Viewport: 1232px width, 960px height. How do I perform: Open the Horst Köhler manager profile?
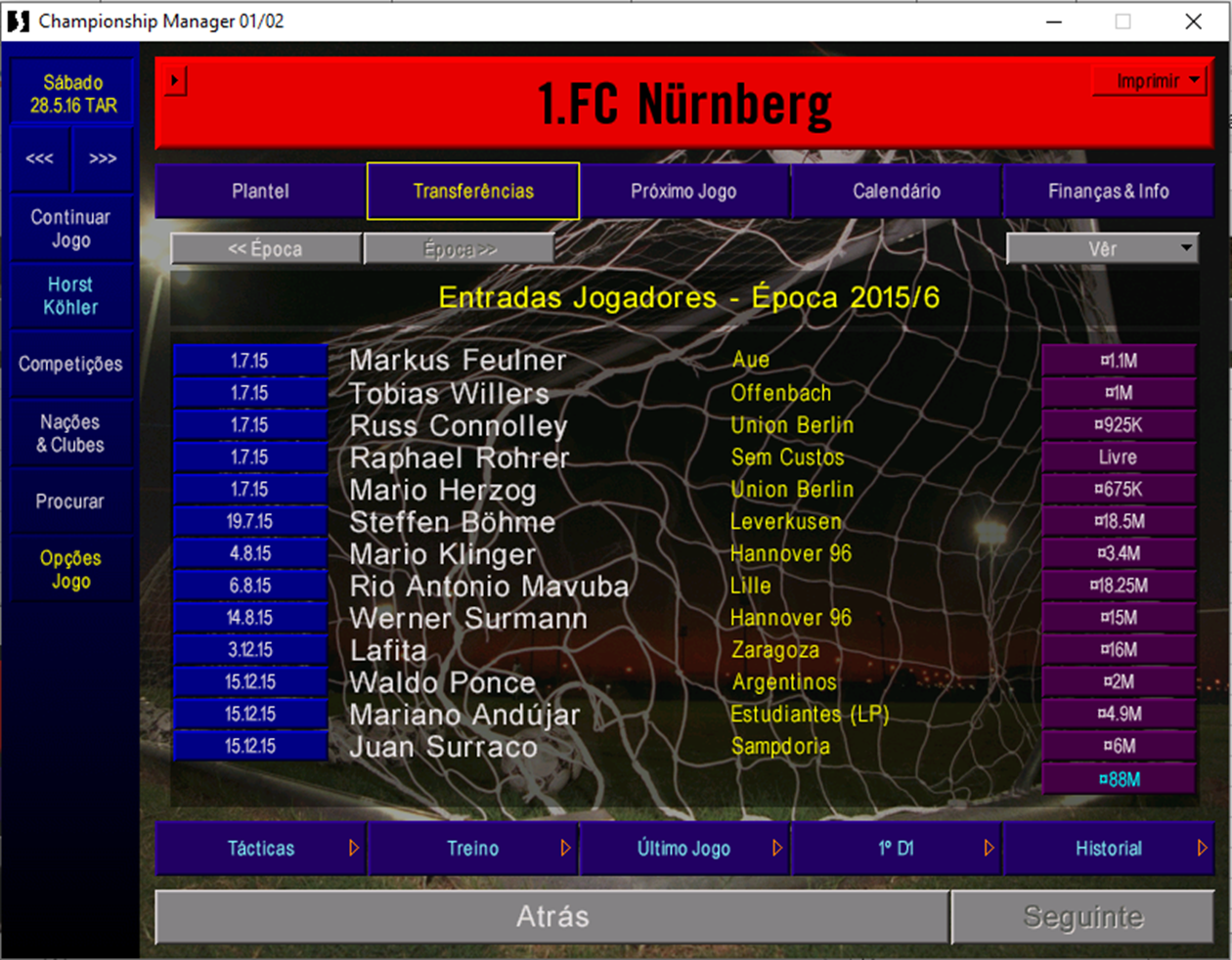coord(70,295)
